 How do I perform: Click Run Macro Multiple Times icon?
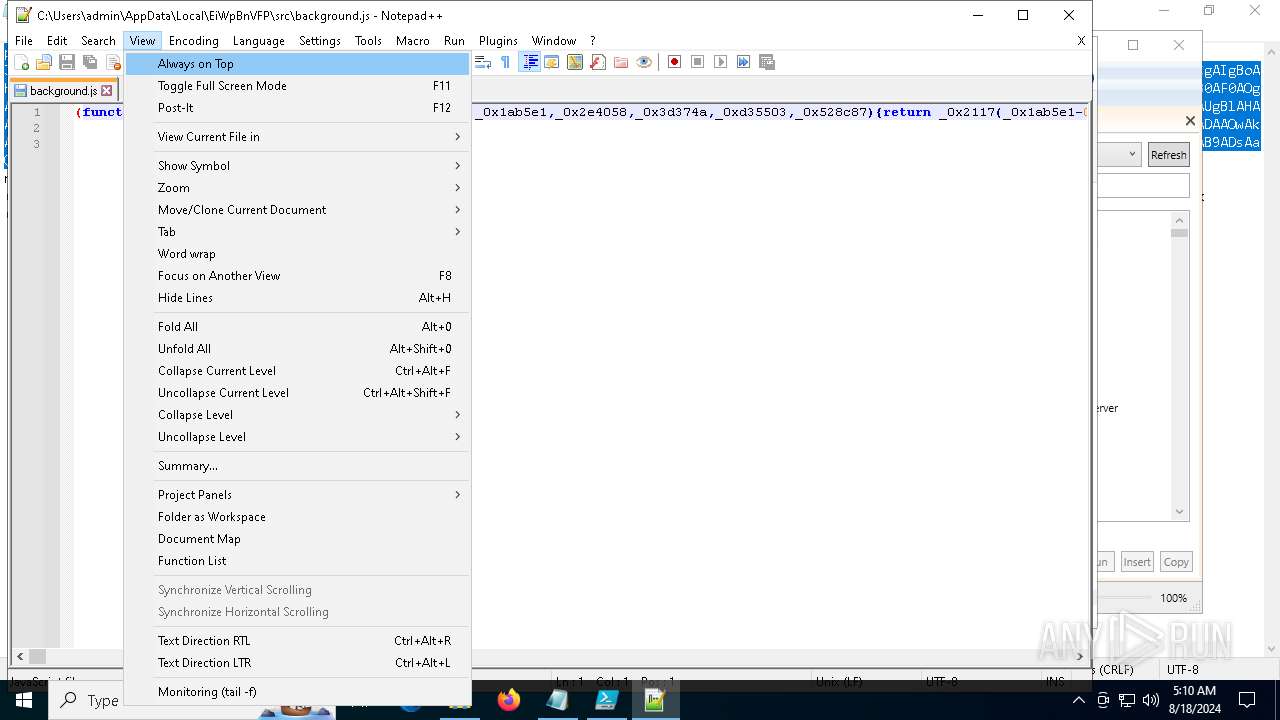744,62
